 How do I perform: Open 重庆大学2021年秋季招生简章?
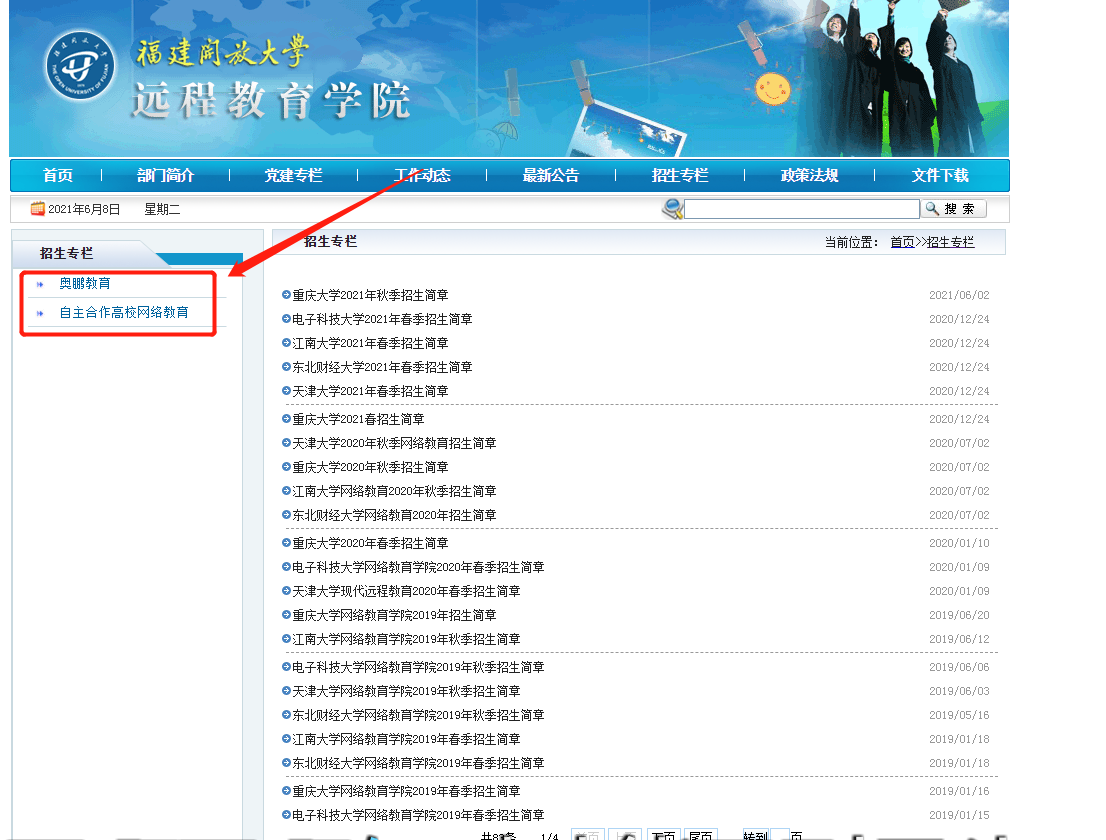(x=370, y=295)
